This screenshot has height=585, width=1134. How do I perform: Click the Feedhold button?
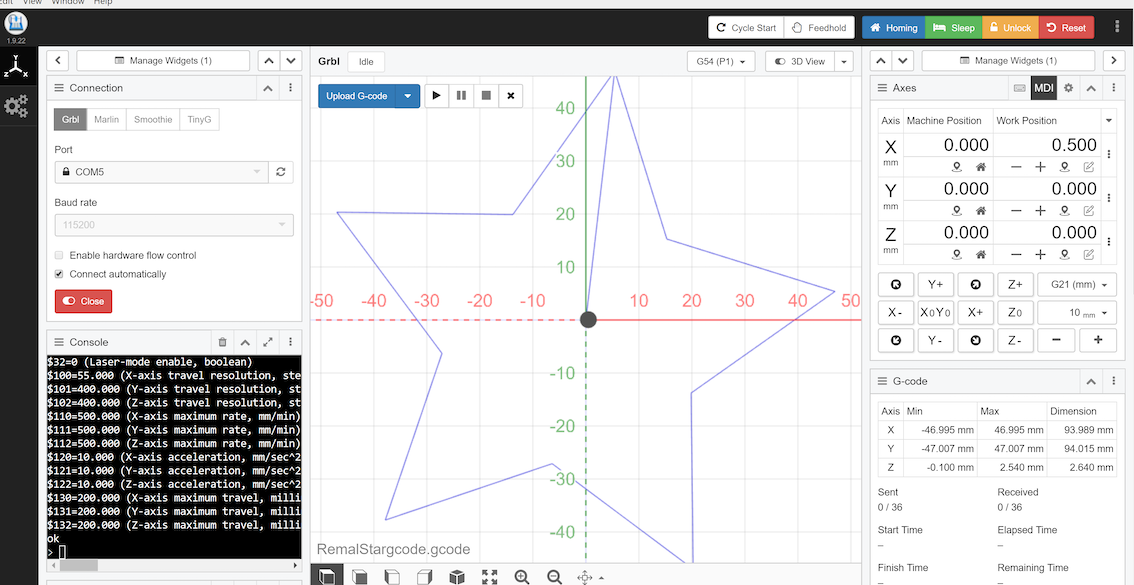pos(819,27)
